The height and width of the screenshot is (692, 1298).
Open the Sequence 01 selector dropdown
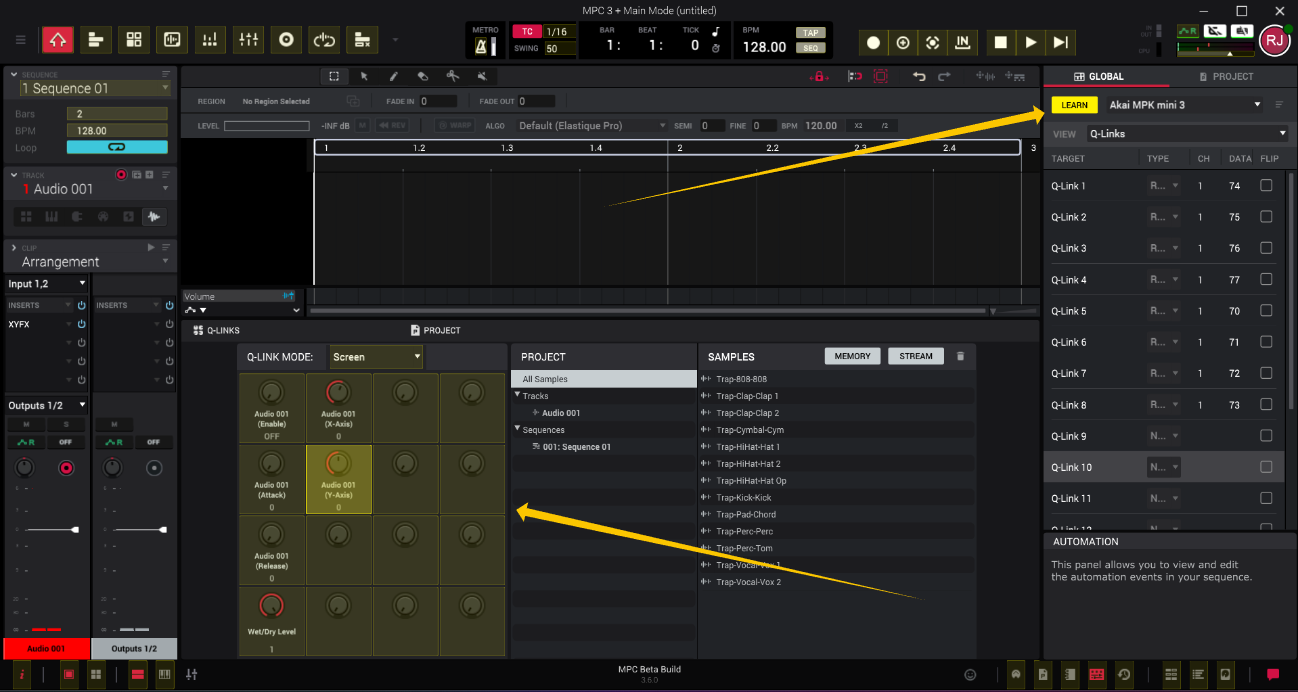95,88
